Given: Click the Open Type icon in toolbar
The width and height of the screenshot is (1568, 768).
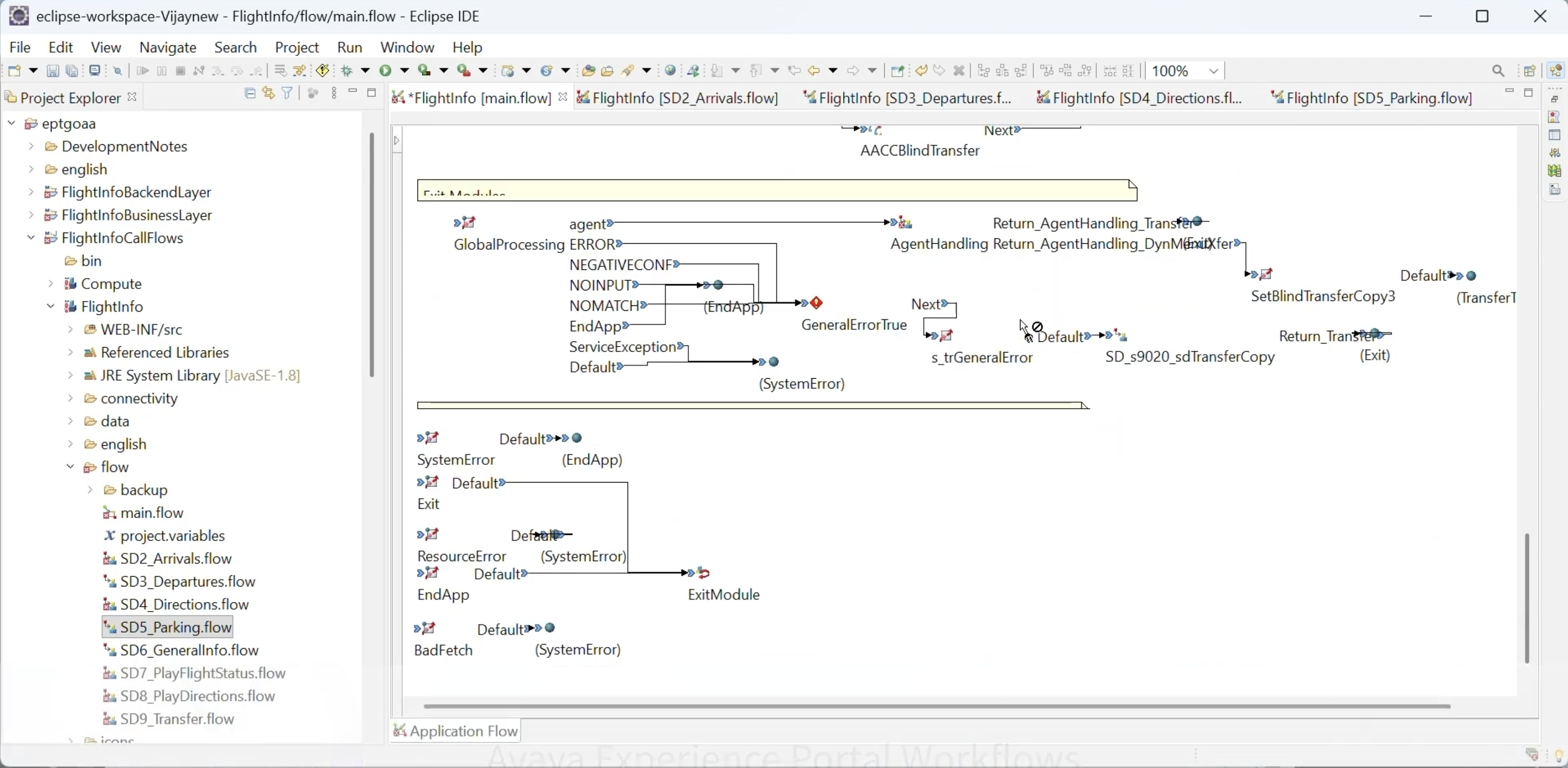Looking at the screenshot, I should click(588, 71).
